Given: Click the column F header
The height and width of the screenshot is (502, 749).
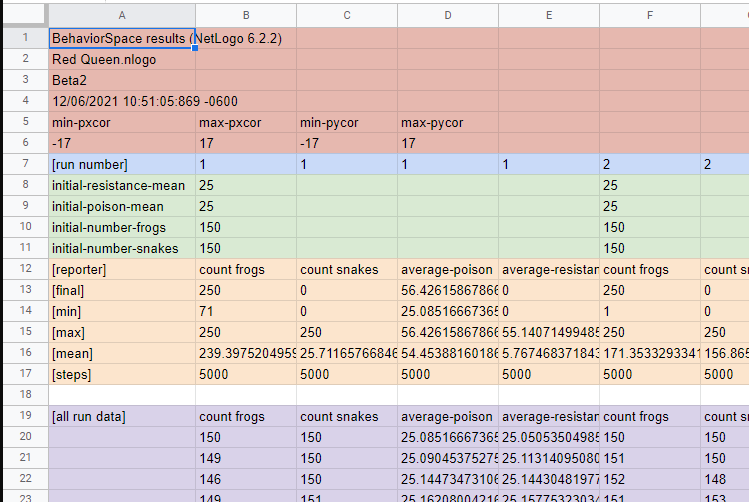Looking at the screenshot, I should (x=649, y=15).
